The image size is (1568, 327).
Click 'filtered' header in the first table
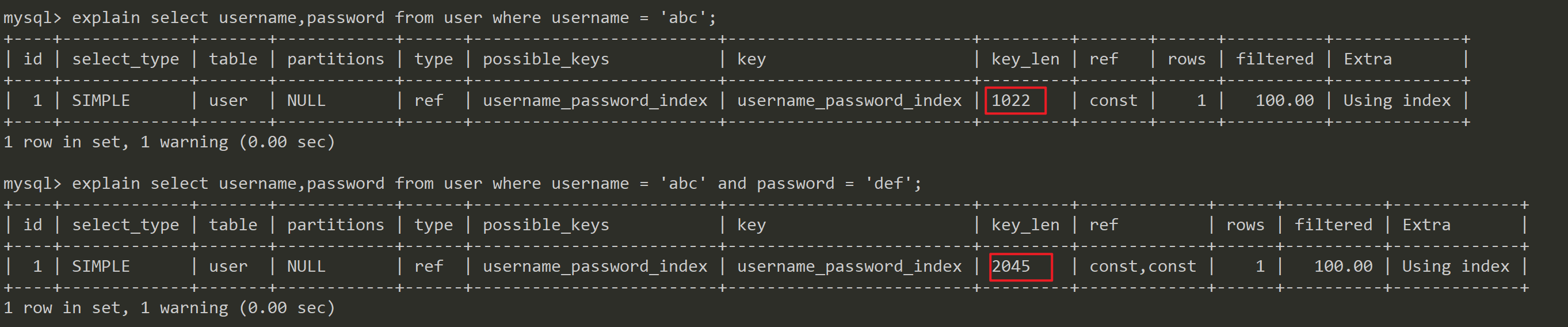[1275, 59]
